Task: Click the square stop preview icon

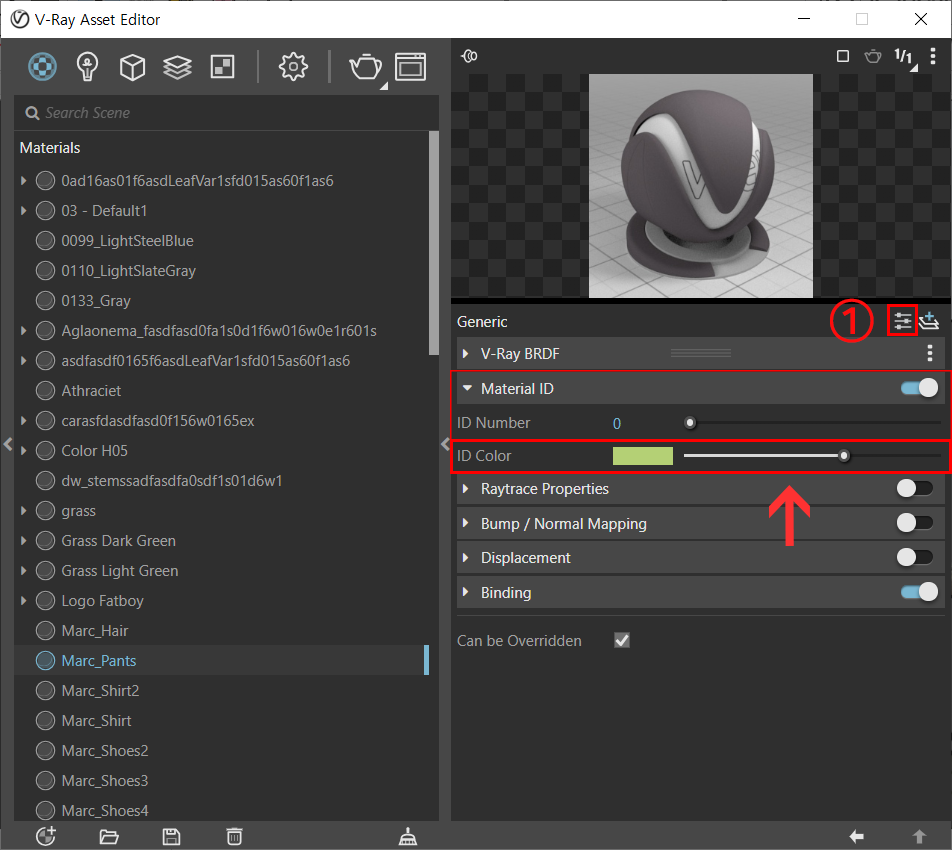Action: click(x=843, y=56)
